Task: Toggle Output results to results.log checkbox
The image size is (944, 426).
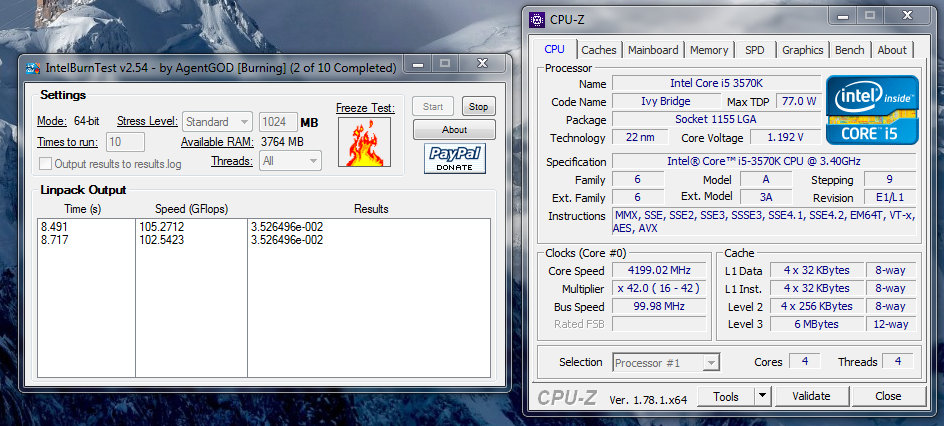Action: point(45,164)
